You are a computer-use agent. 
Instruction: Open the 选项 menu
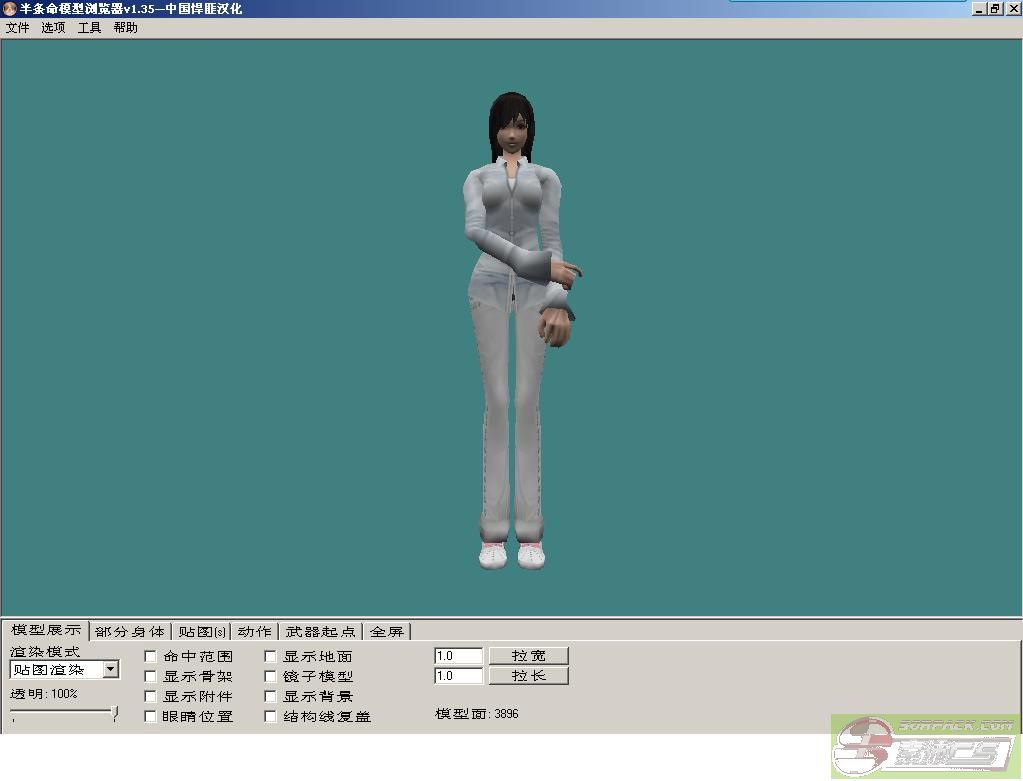click(x=53, y=28)
